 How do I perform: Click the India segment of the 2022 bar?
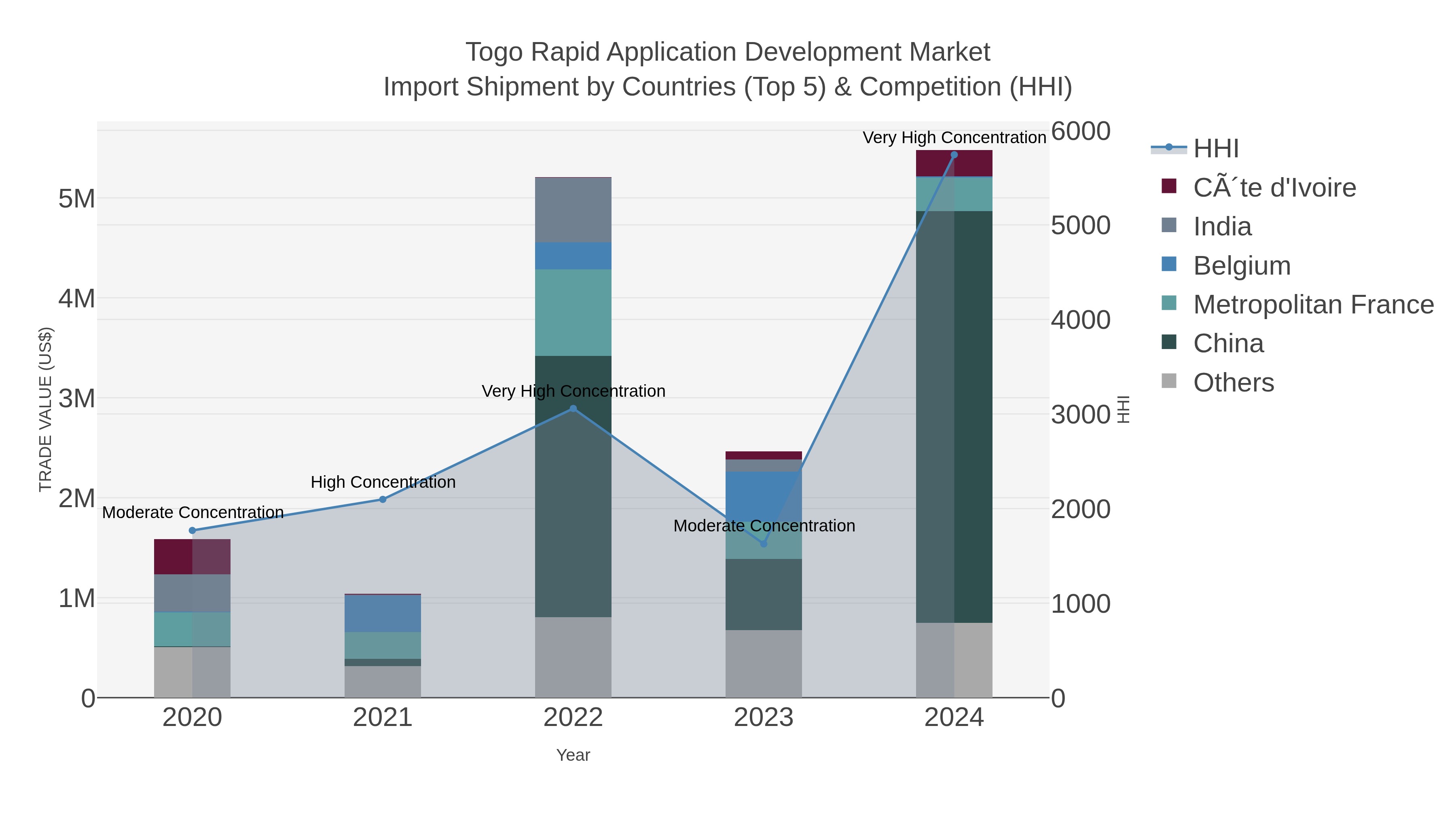573,210
